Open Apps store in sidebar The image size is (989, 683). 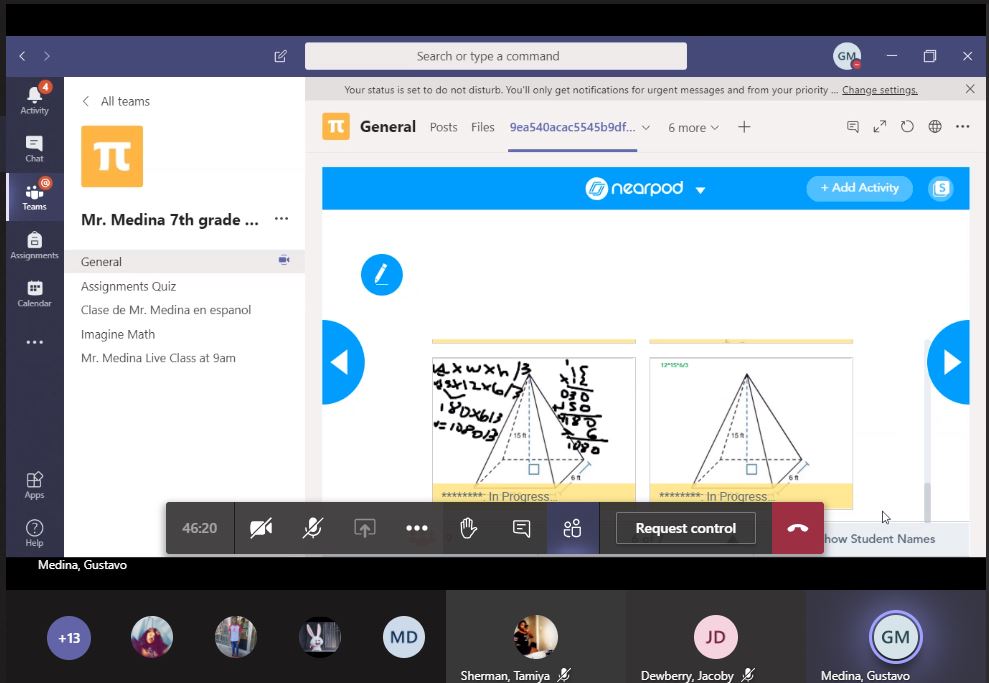pos(34,485)
